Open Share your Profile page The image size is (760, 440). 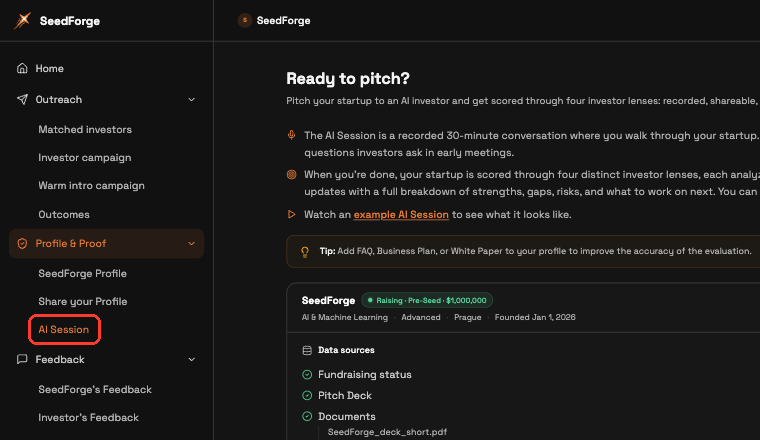[82, 301]
